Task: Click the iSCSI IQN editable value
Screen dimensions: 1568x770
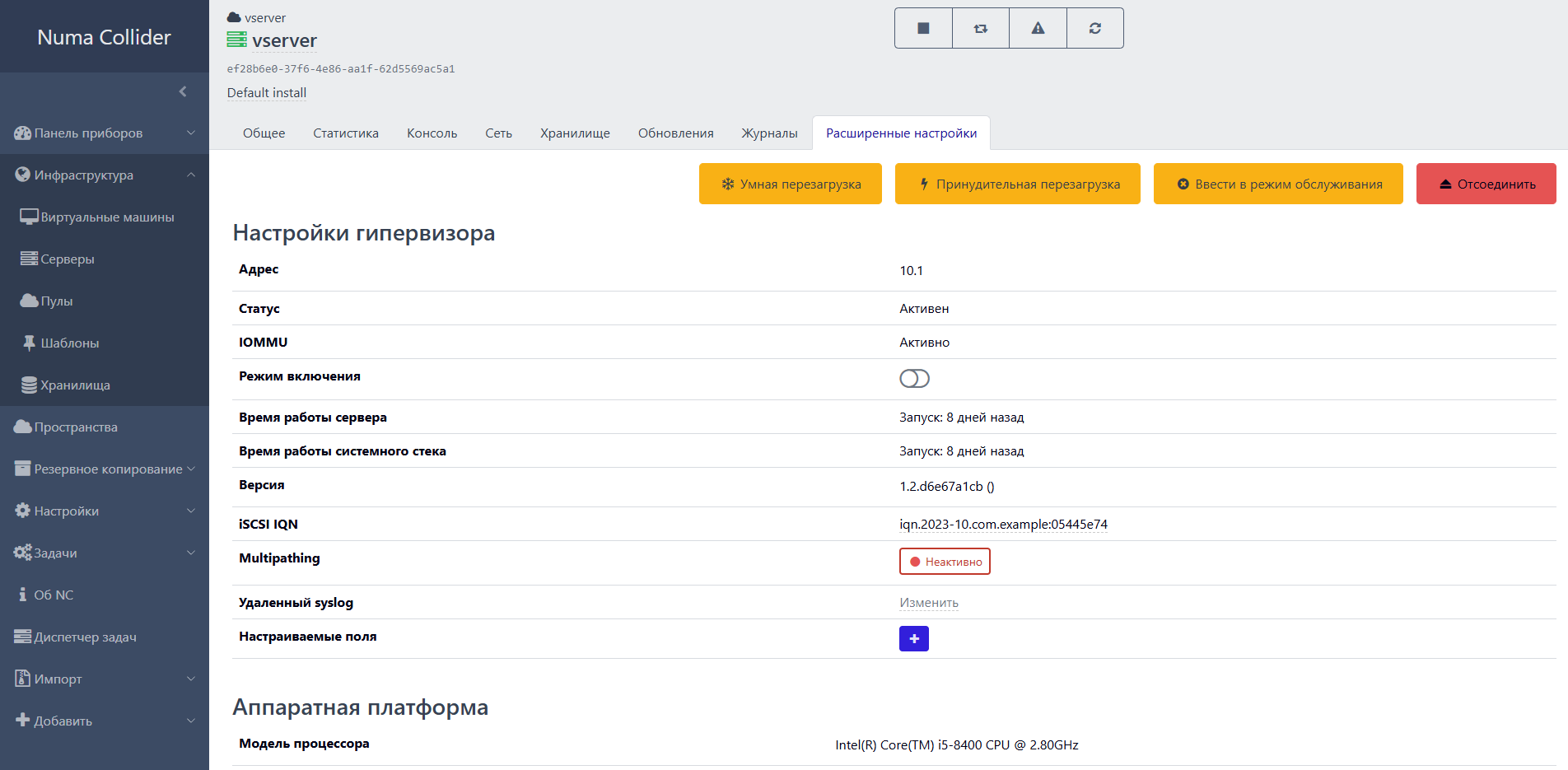Action: [x=1003, y=525]
